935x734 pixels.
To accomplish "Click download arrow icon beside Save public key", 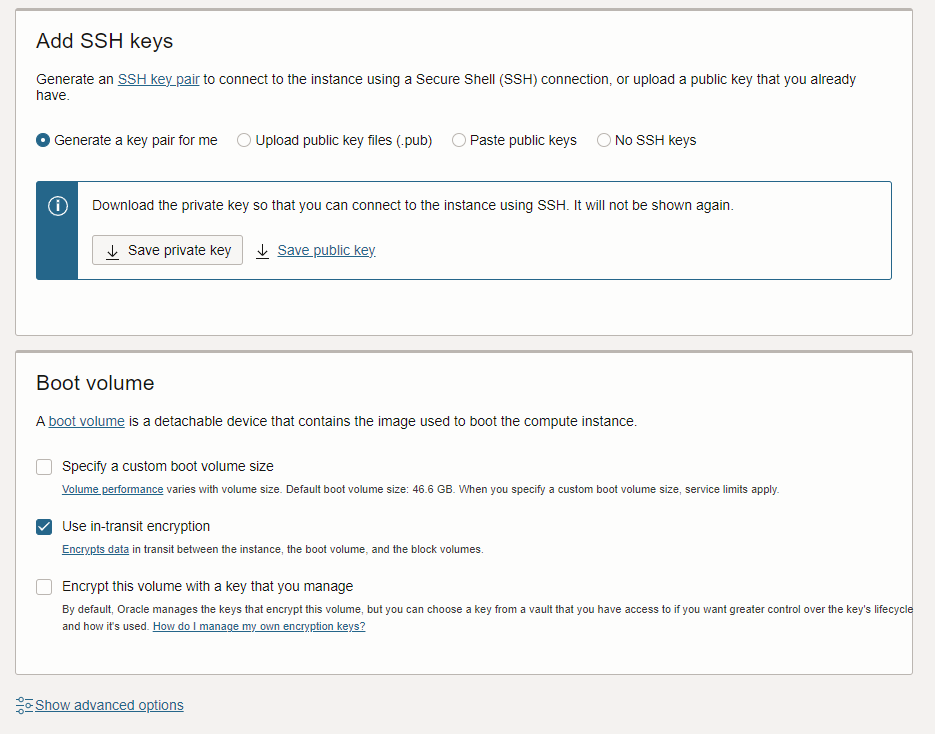I will click(x=262, y=252).
